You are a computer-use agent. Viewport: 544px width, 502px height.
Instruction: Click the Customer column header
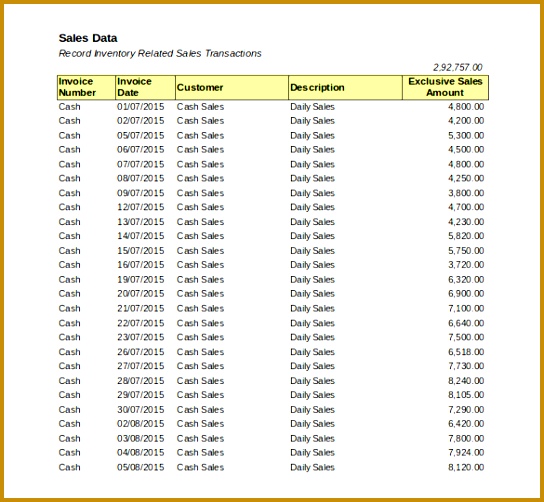[232, 87]
